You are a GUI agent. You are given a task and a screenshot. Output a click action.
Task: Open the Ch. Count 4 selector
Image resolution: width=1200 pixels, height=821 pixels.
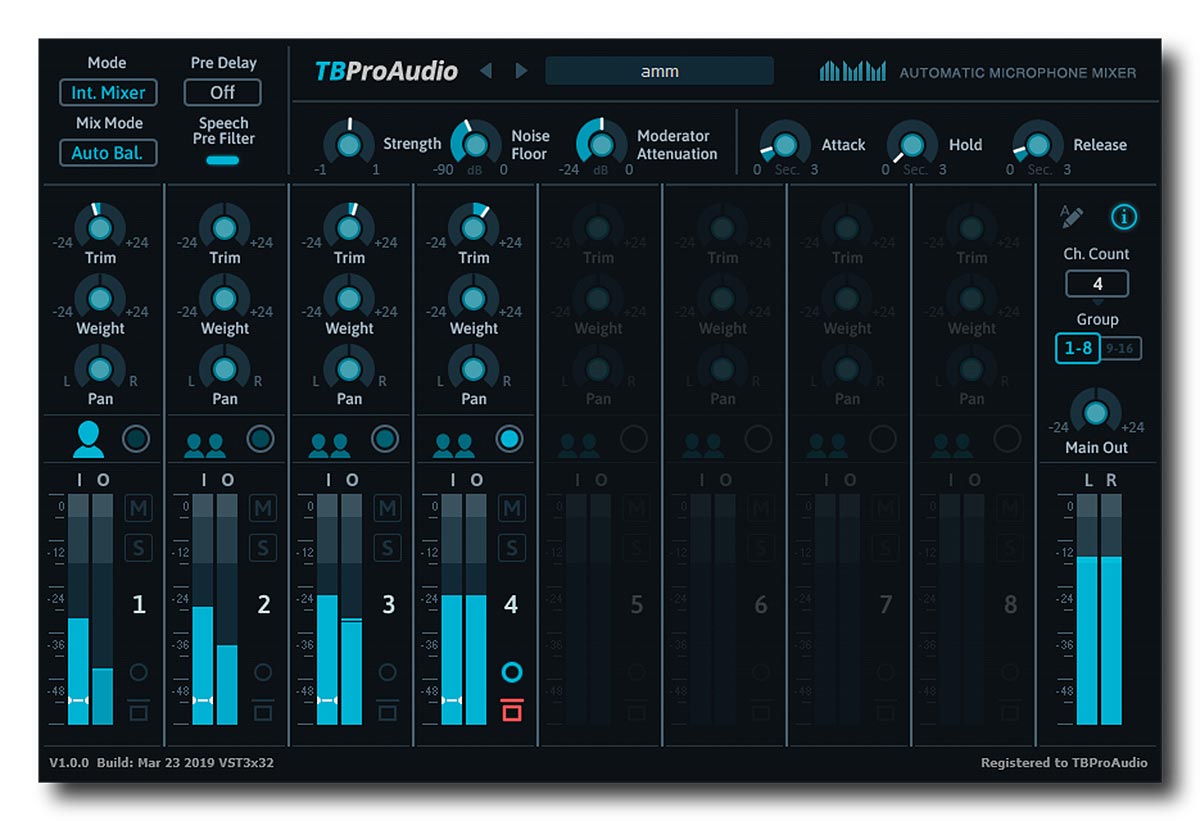point(1097,284)
